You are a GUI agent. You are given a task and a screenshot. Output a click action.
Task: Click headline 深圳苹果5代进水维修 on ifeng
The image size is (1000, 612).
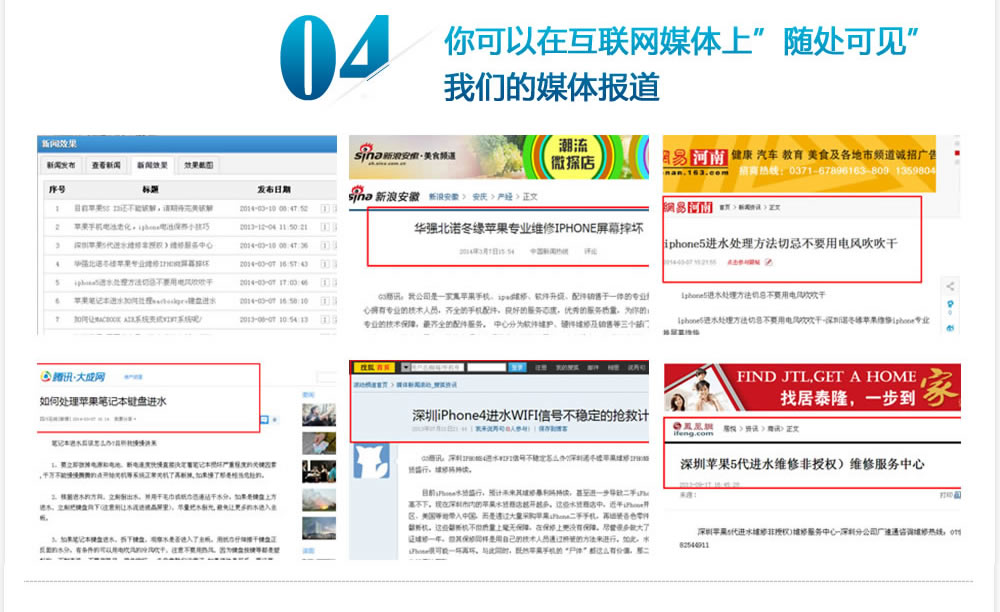point(802,464)
